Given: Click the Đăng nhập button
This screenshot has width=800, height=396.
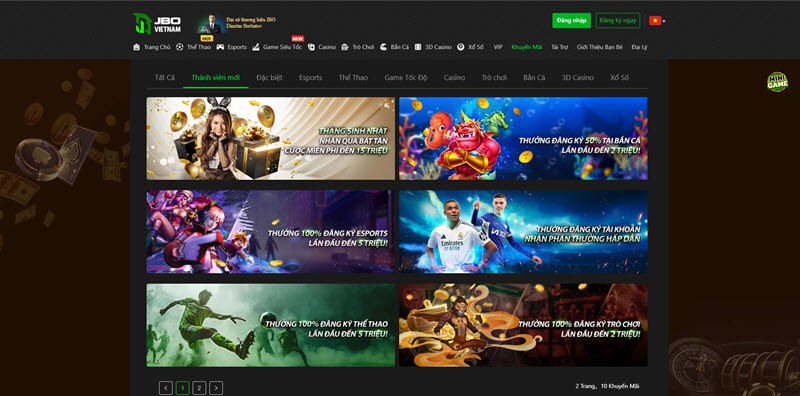Looking at the screenshot, I should click(571, 20).
